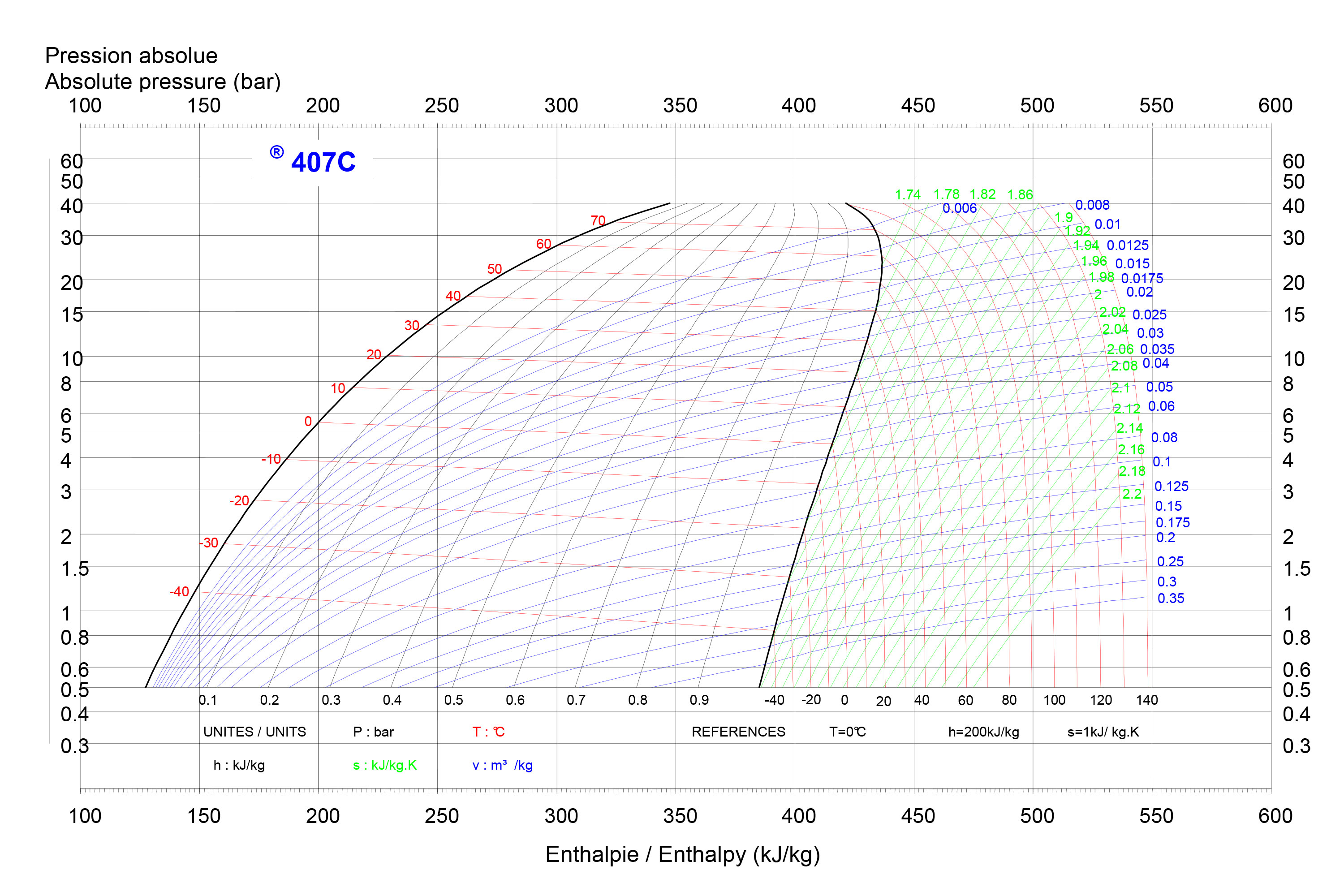Click the blue volume label "0.008"
The image size is (1344, 896).
(x=1092, y=205)
